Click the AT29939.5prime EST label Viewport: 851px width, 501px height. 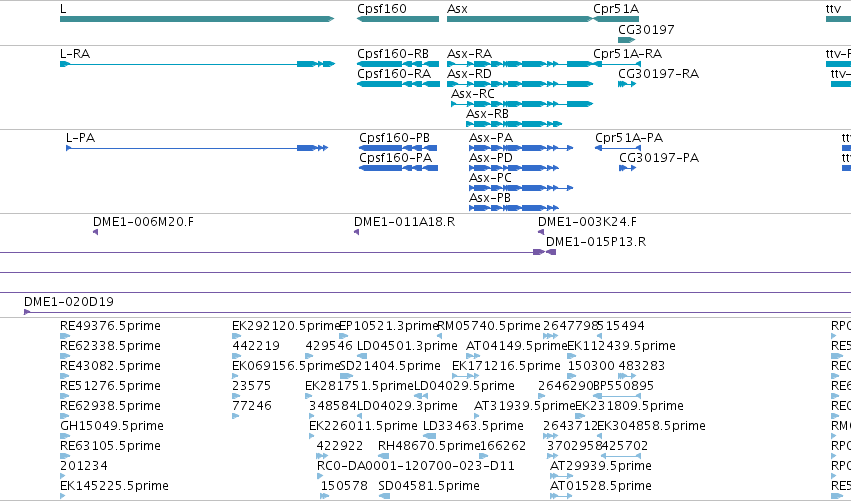601,466
